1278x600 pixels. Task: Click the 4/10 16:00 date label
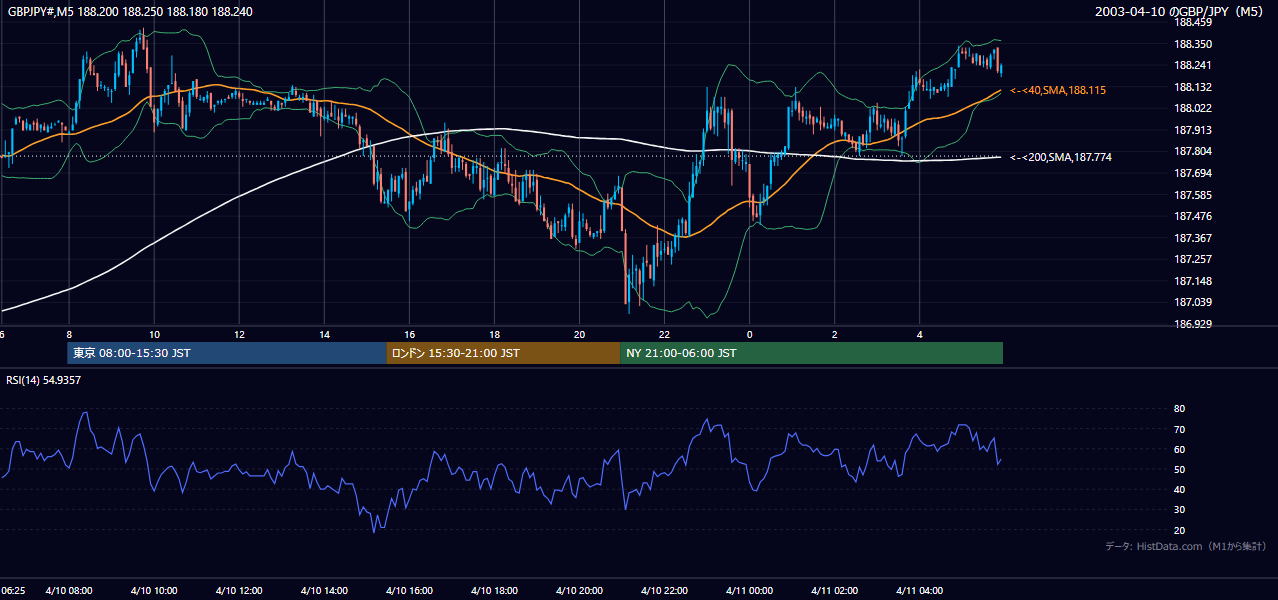(409, 591)
